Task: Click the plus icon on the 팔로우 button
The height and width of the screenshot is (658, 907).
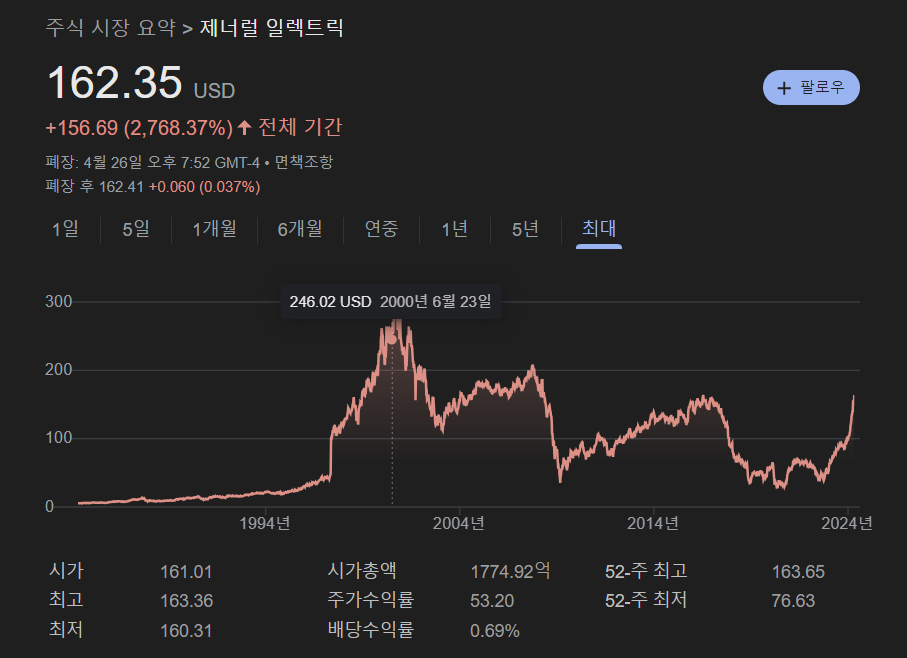Action: (x=784, y=87)
